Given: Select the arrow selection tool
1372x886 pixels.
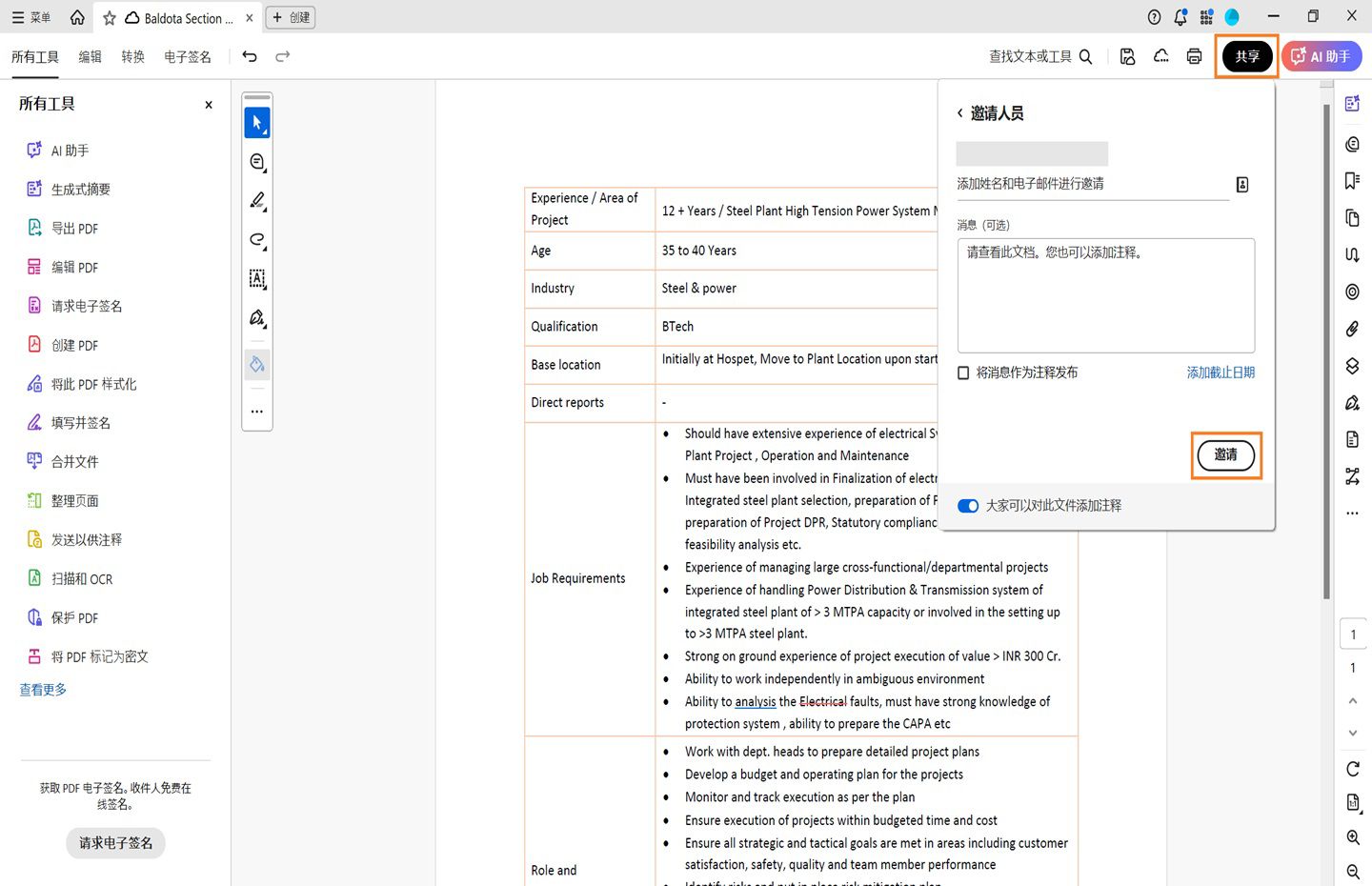Looking at the screenshot, I should click(257, 122).
